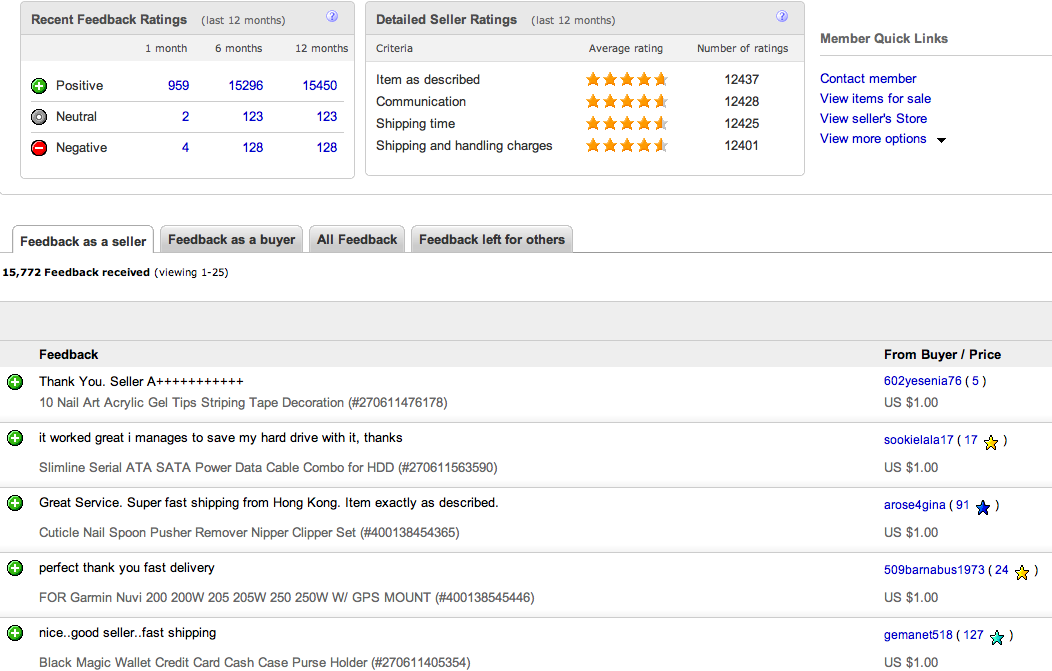
Task: Visit View seller's Store link
Action: [x=873, y=119]
